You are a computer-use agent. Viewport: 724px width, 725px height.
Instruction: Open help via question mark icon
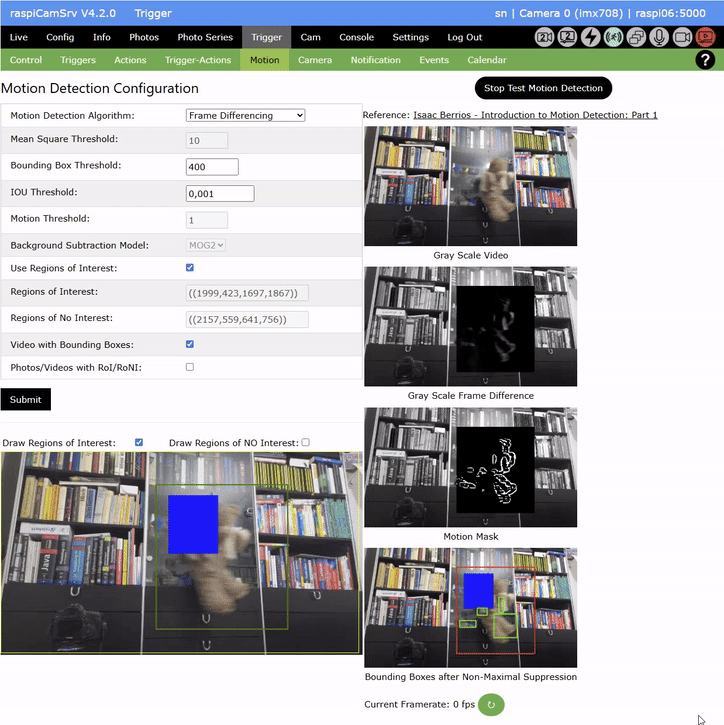click(x=705, y=60)
